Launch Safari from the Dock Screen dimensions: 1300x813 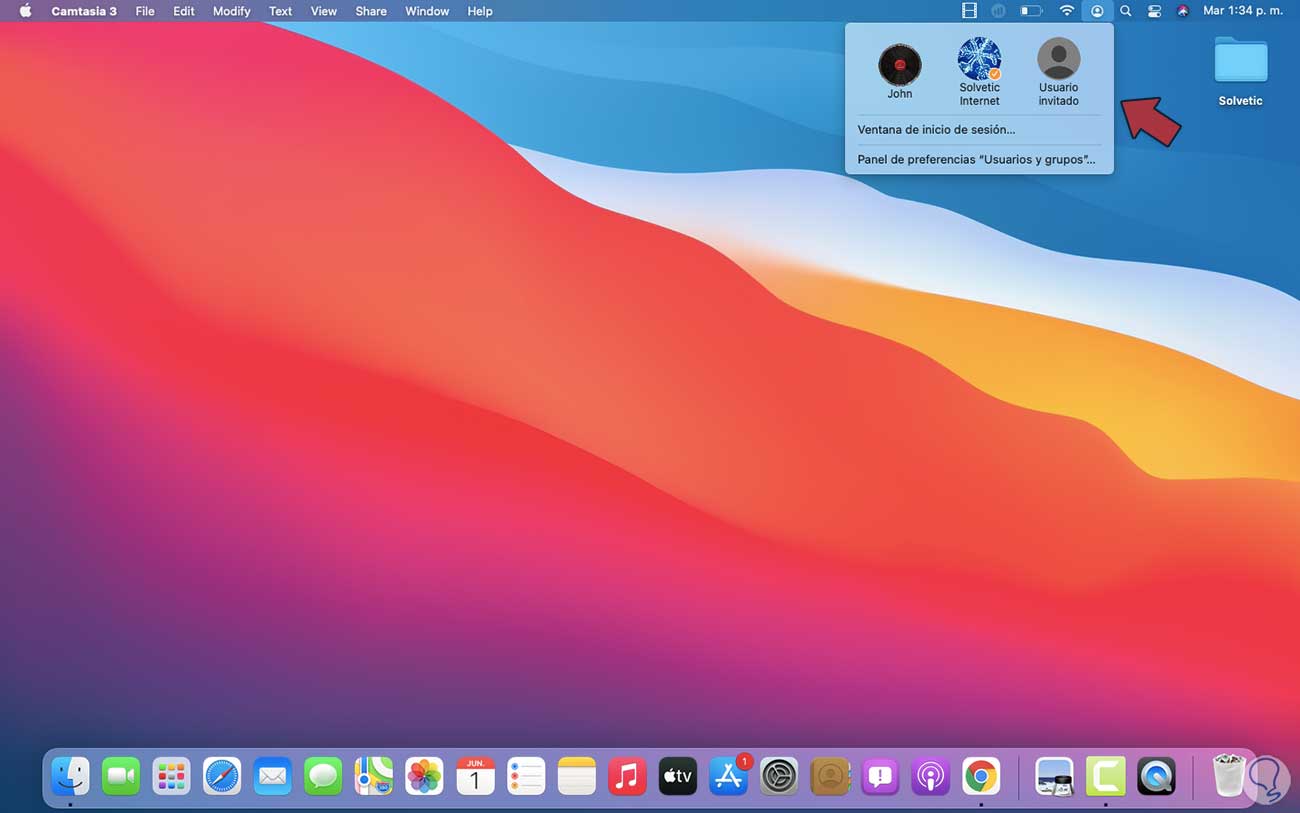tap(222, 776)
